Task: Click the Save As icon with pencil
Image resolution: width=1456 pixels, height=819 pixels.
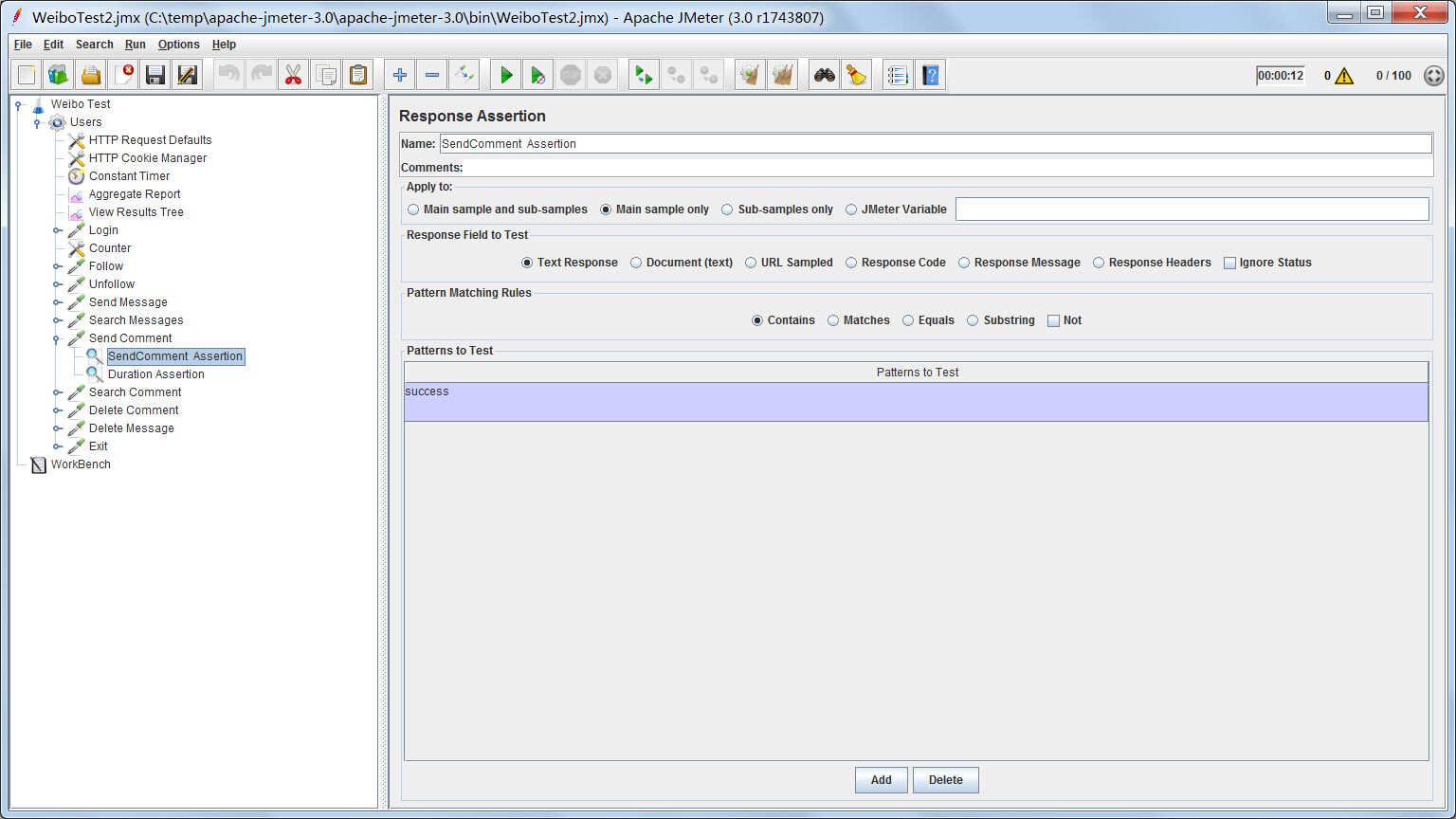Action: 188,75
